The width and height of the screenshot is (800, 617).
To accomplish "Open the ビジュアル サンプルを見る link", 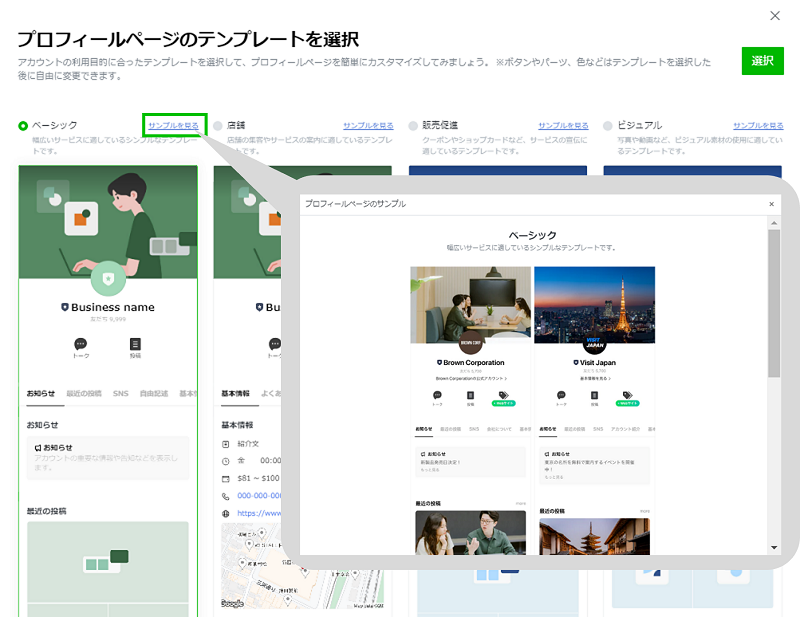I will pos(758,126).
